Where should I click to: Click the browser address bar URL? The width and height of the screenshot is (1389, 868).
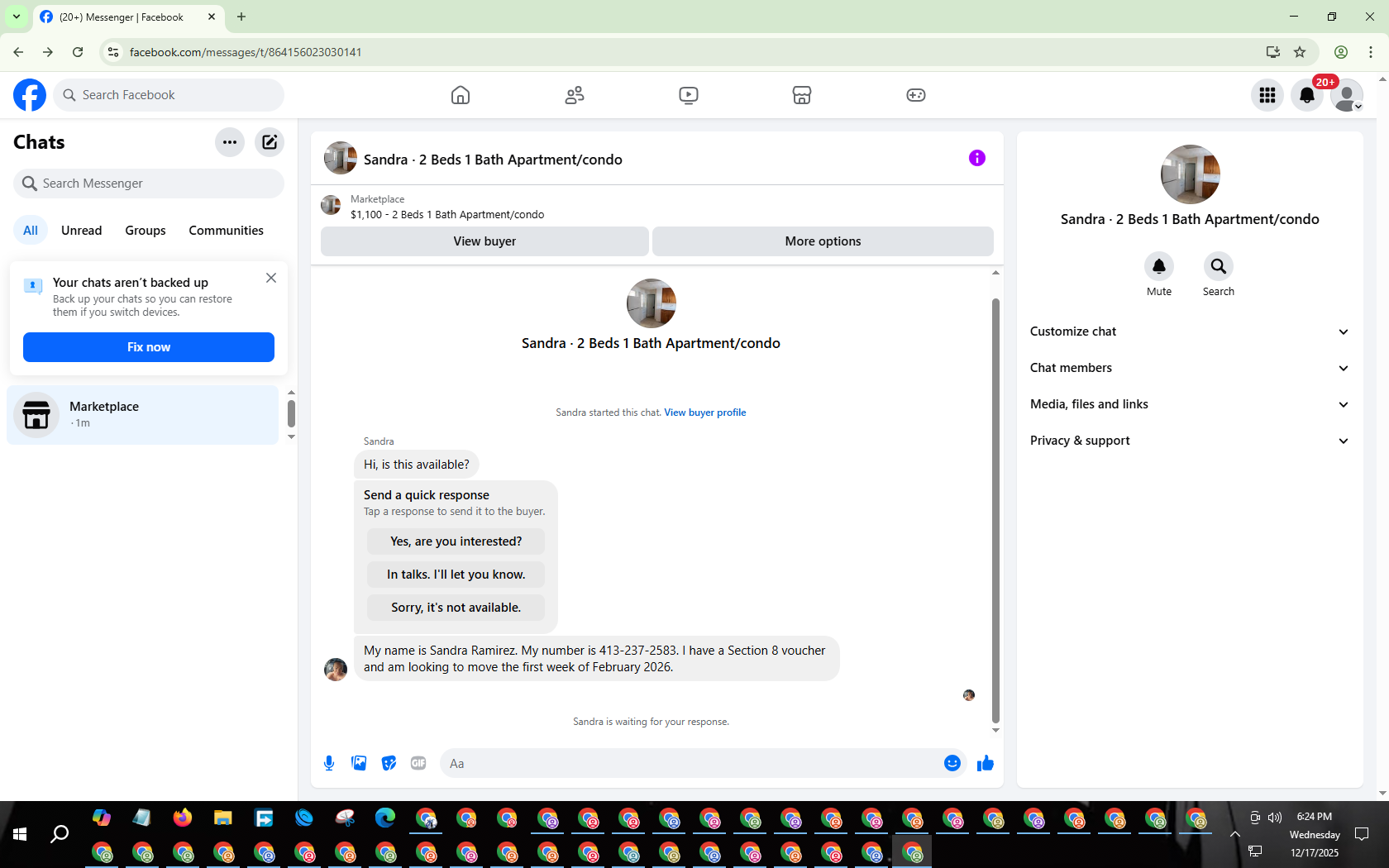point(246,52)
